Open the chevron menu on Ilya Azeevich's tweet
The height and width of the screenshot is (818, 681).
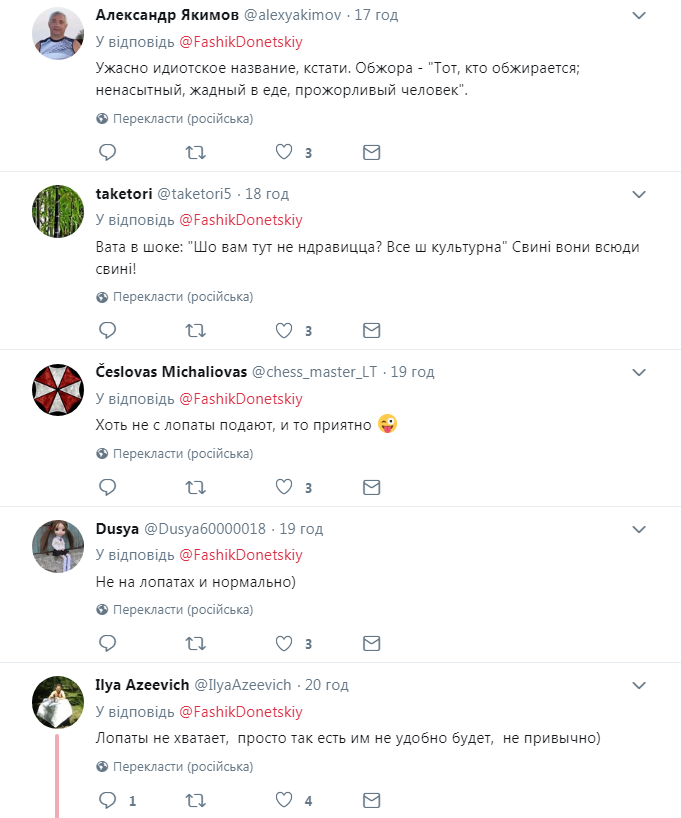point(639,684)
